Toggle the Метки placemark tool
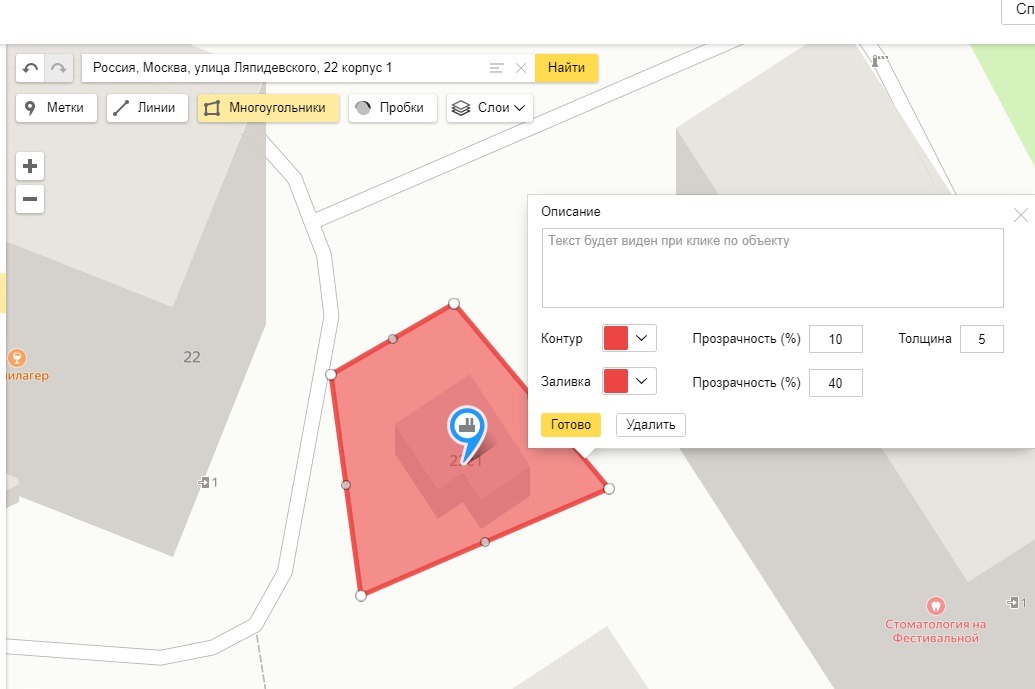 (x=57, y=108)
